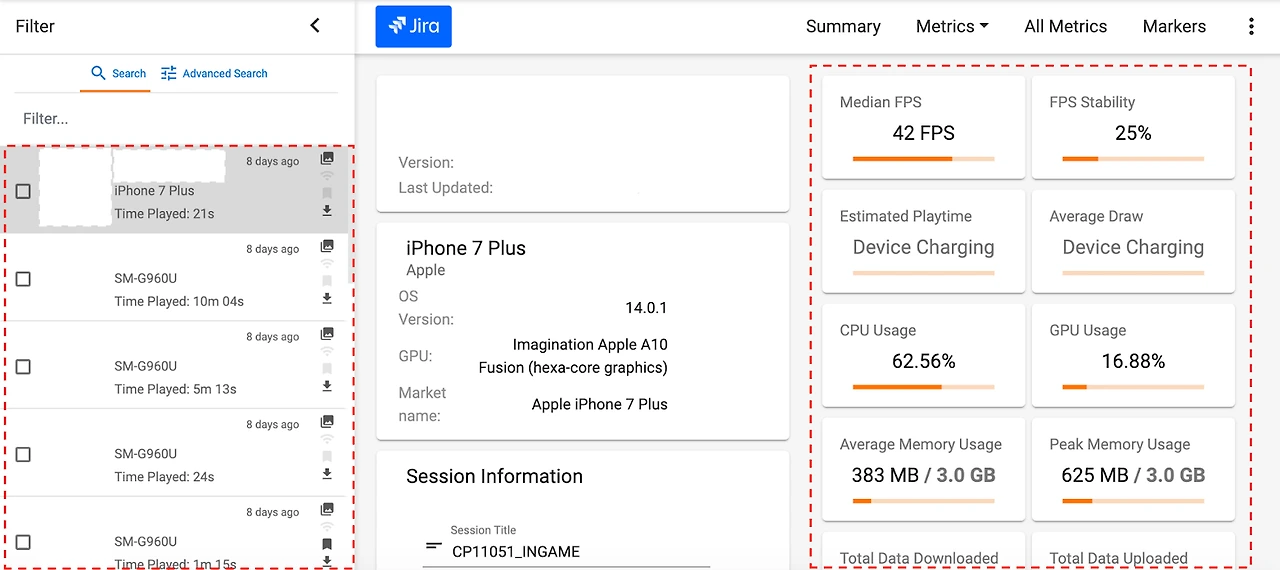Image resolution: width=1280 pixels, height=570 pixels.
Task: Click the Median FPS progress bar
Action: tap(923, 158)
